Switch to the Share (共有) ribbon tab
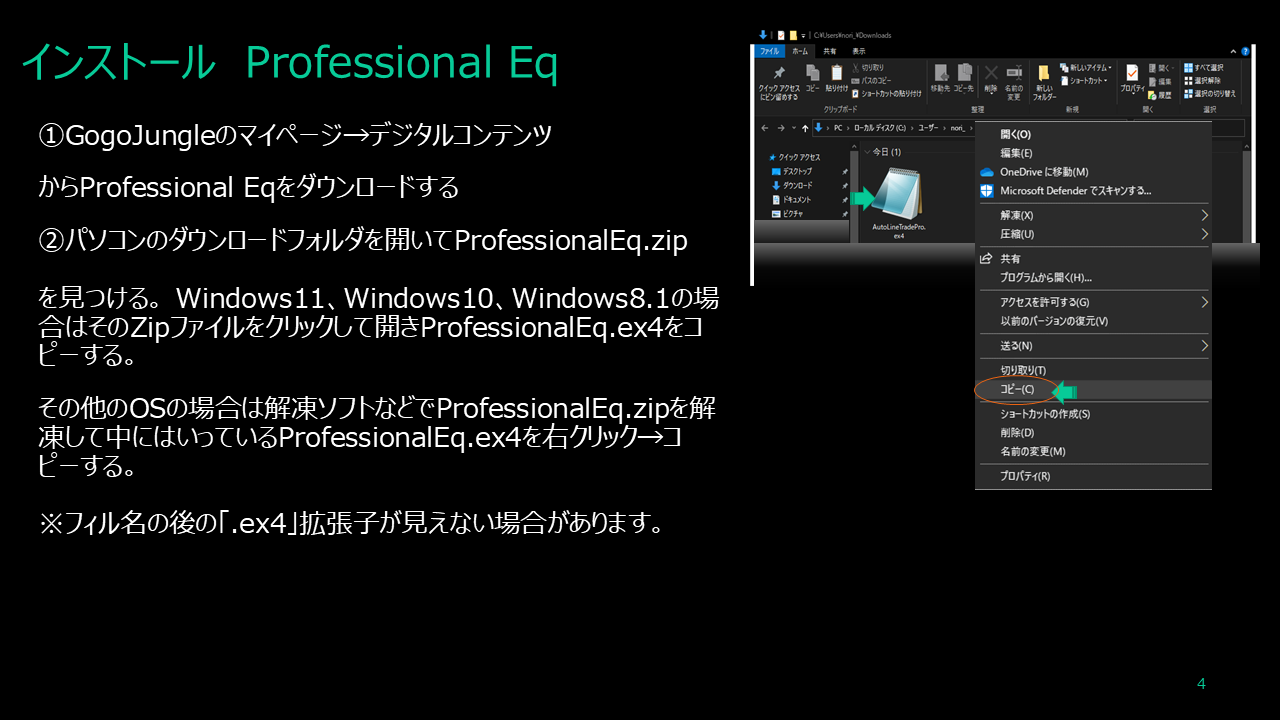 click(x=830, y=51)
